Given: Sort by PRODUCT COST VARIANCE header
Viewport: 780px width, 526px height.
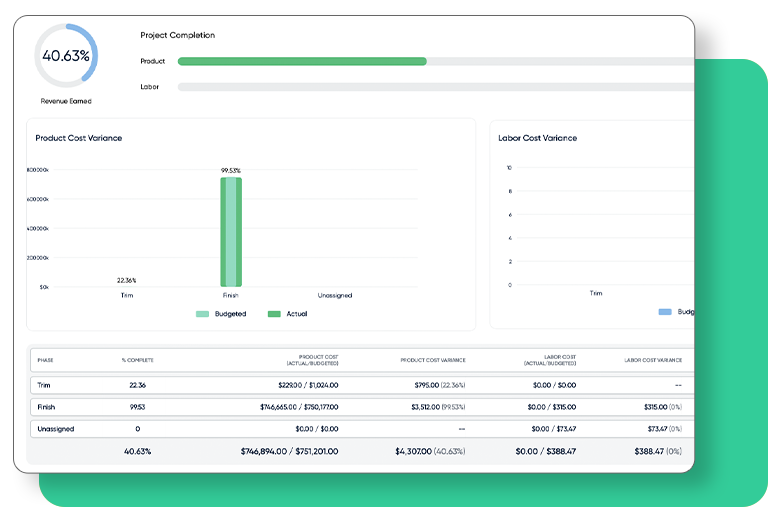Looking at the screenshot, I should 433,360.
